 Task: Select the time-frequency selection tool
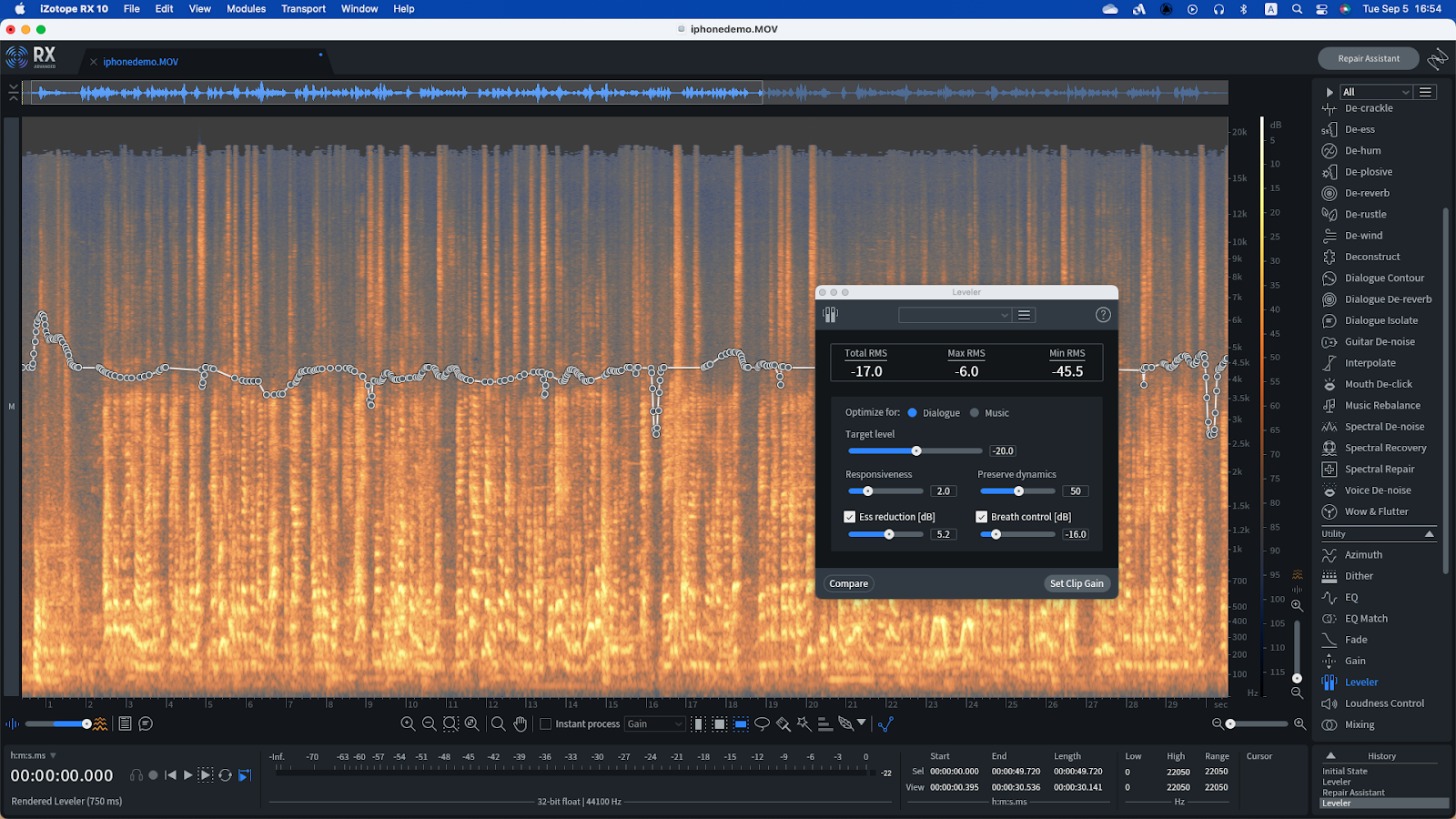(719, 724)
